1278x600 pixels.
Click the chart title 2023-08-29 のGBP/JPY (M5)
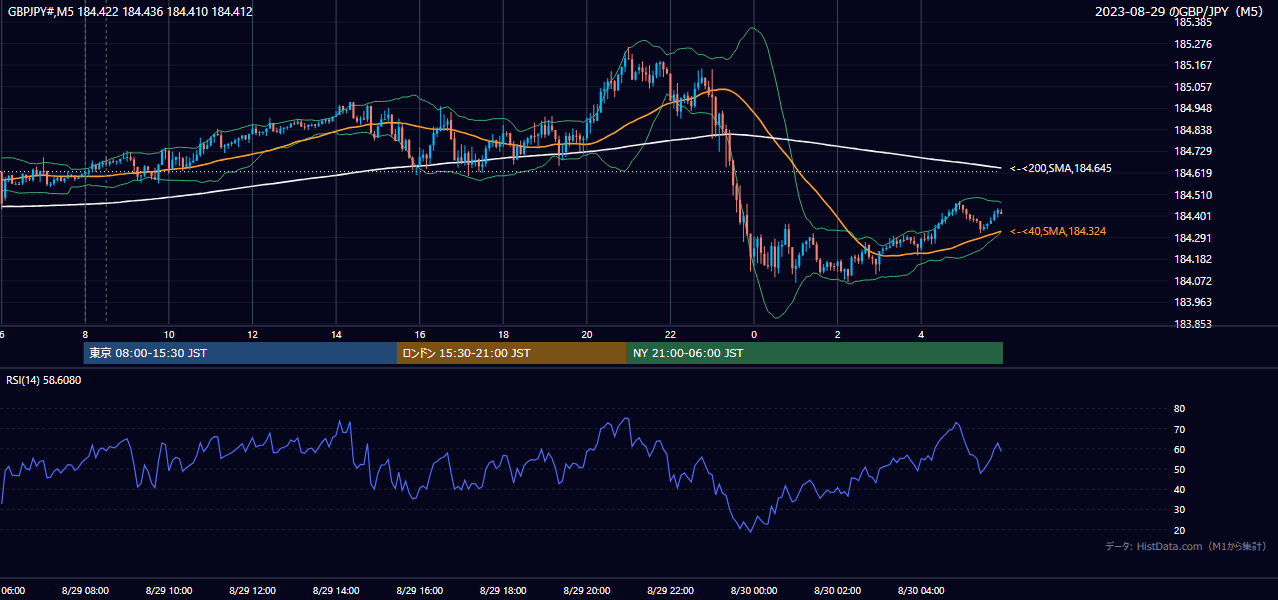(1181, 12)
